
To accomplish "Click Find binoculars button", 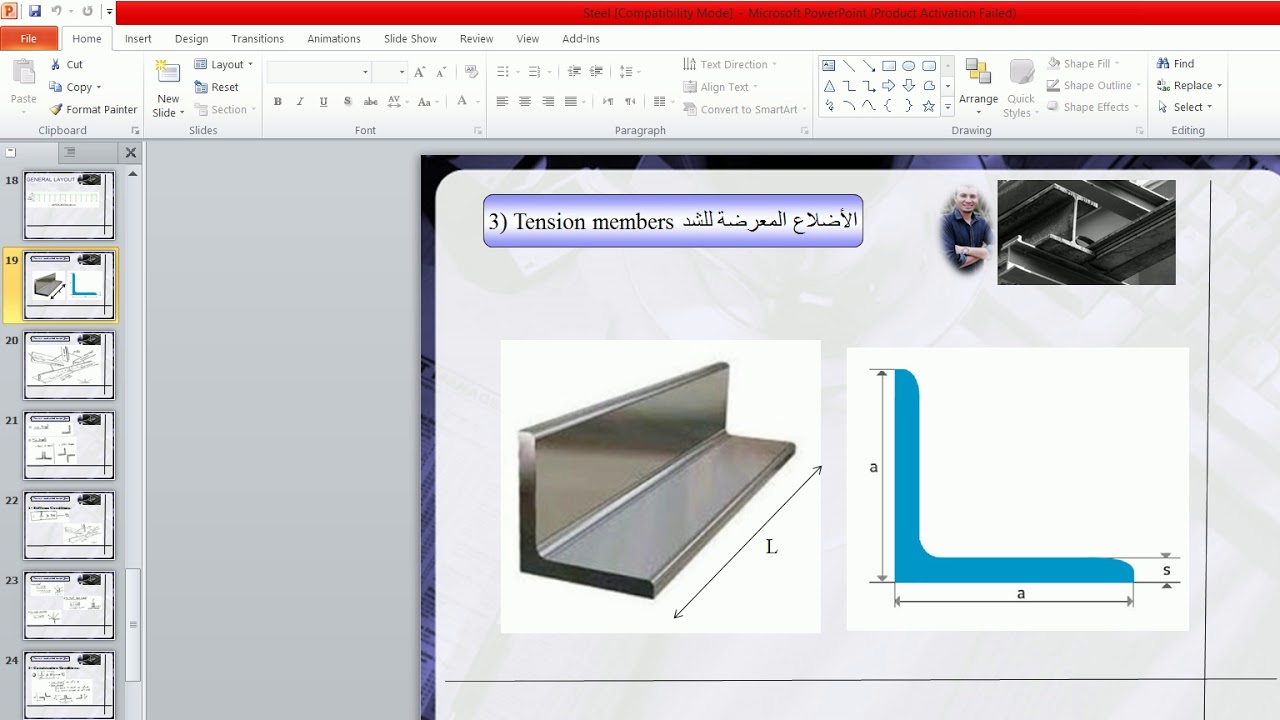I will click(1175, 63).
